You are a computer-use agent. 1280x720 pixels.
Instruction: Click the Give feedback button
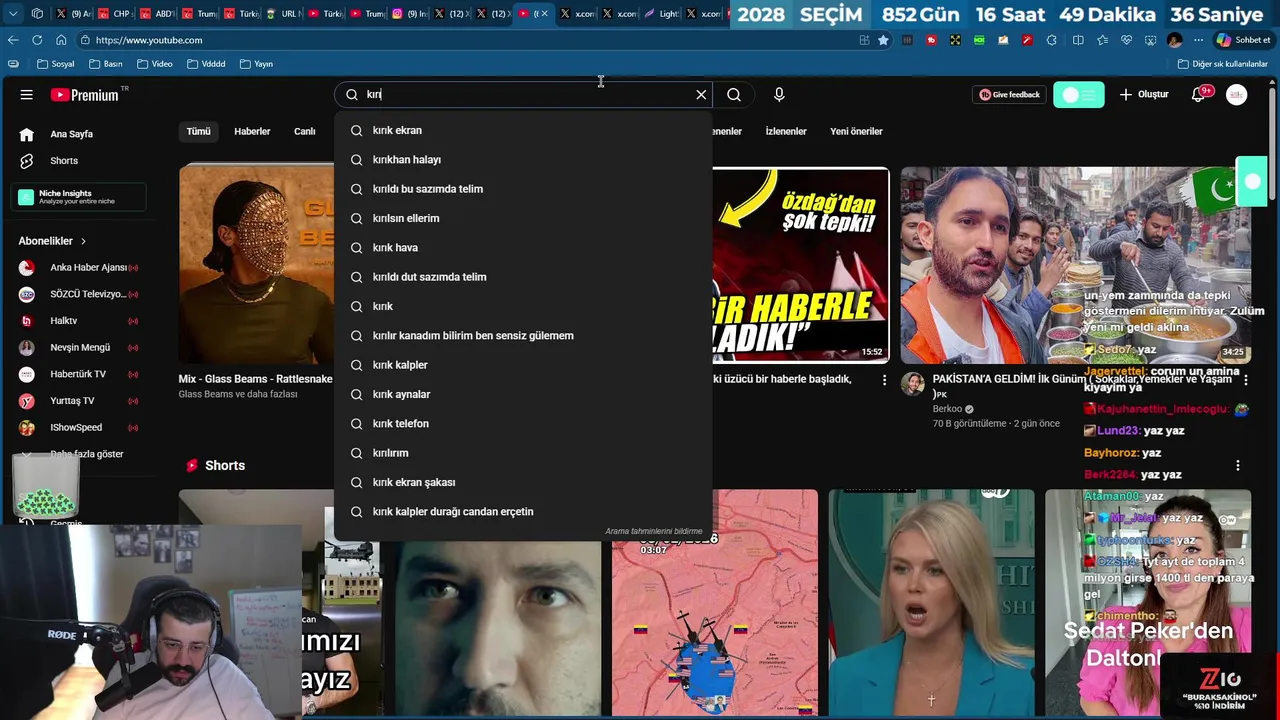tap(1010, 94)
